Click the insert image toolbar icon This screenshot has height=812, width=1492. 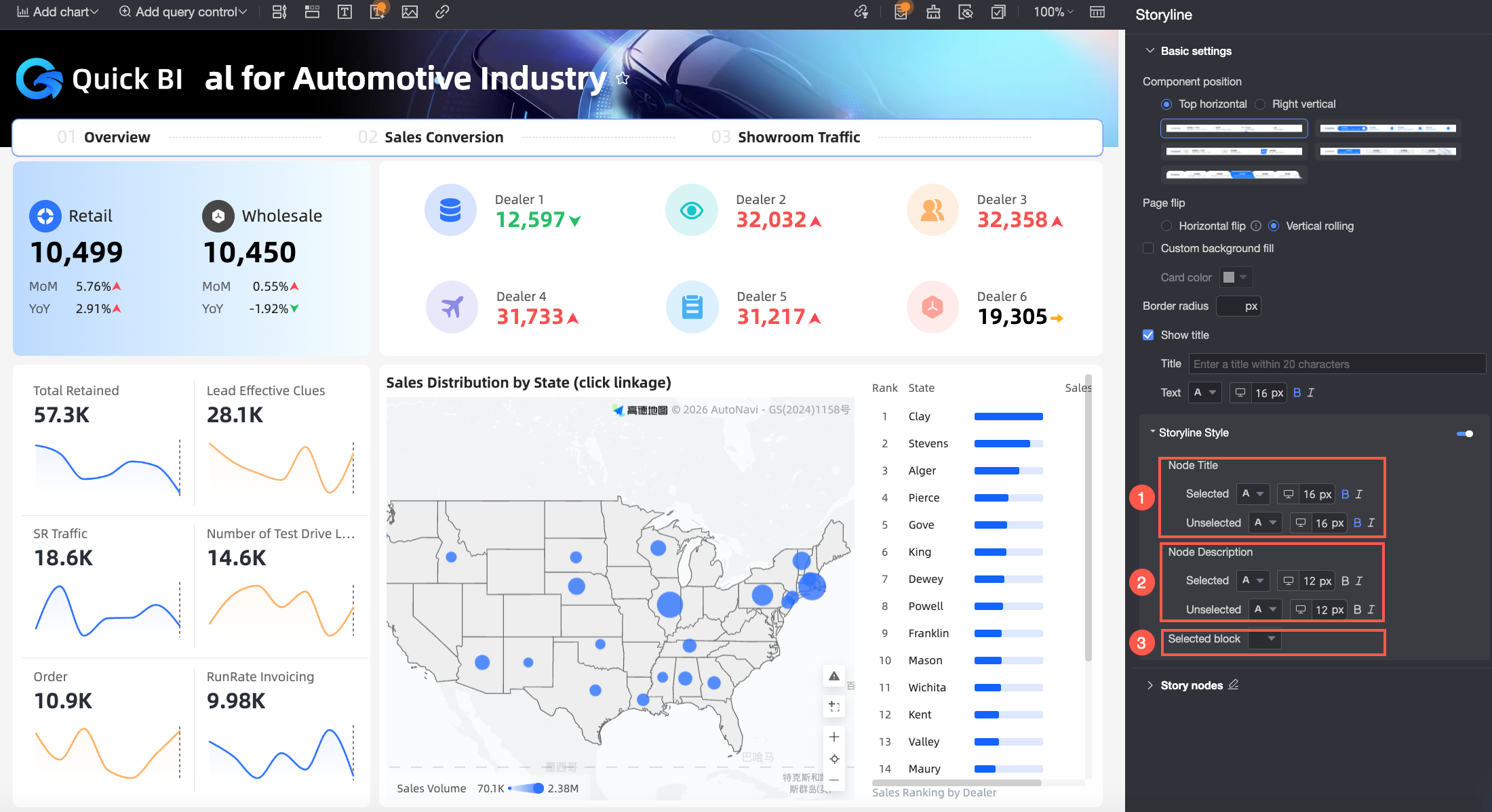click(x=410, y=12)
